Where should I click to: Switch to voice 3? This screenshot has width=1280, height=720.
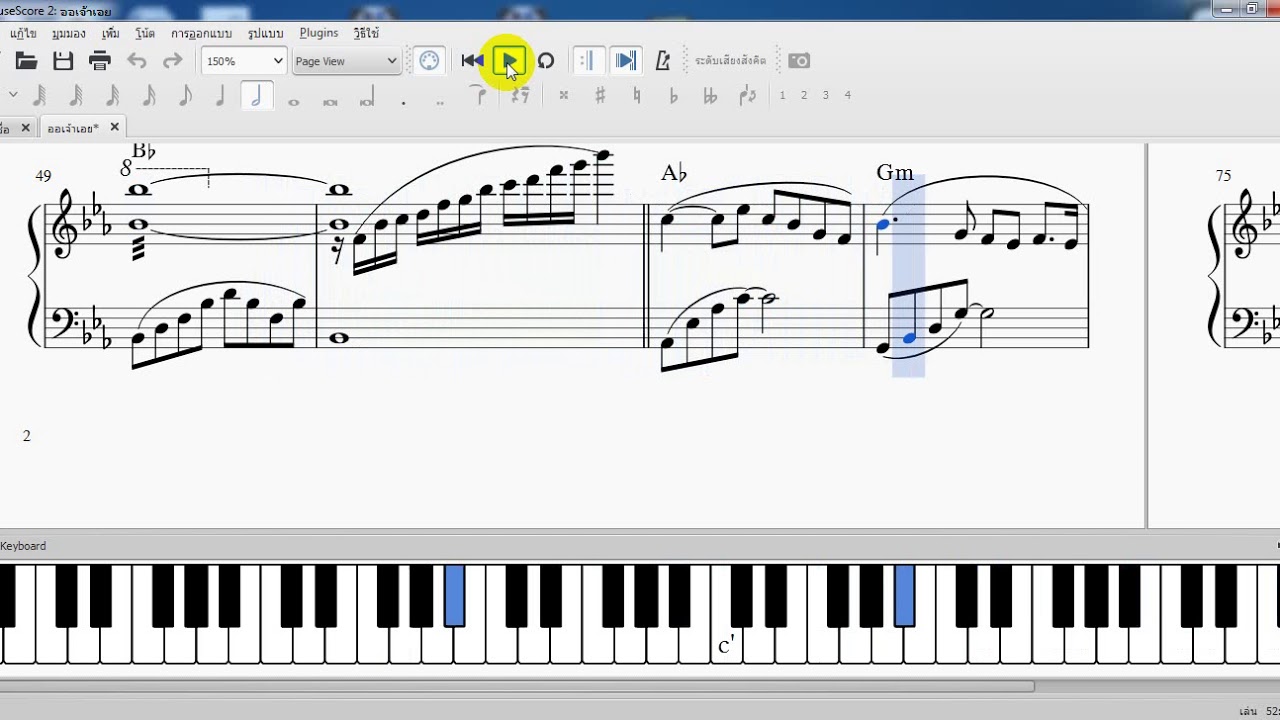coord(826,96)
